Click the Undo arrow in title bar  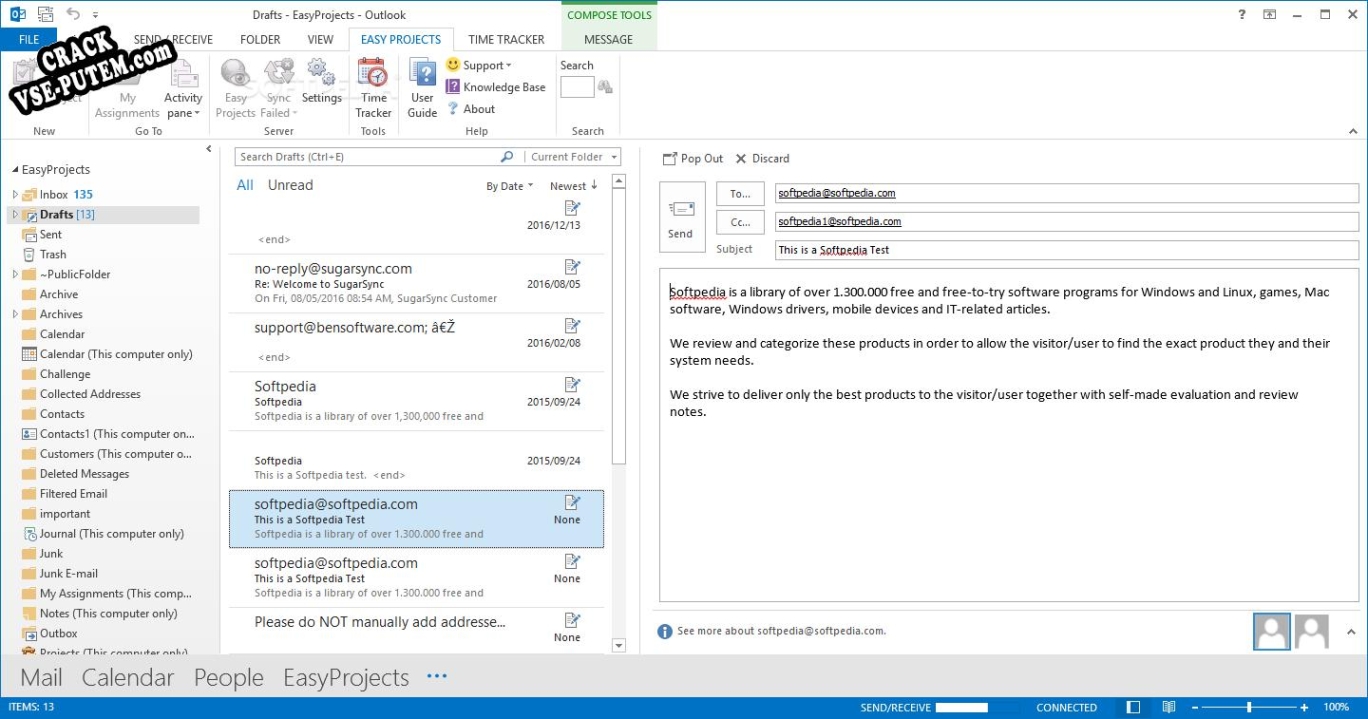click(x=73, y=14)
